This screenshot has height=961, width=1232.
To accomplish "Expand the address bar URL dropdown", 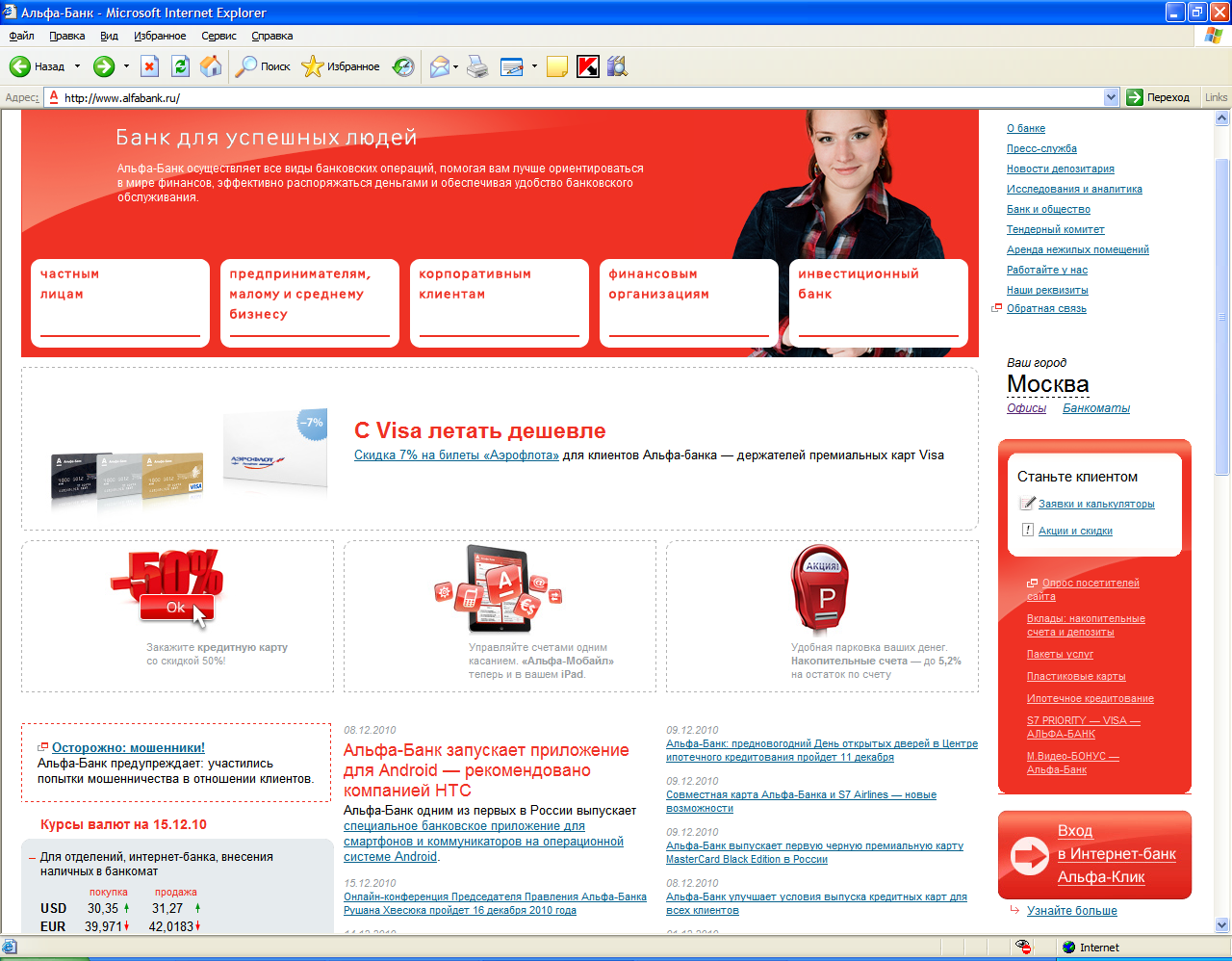I will 1111,97.
